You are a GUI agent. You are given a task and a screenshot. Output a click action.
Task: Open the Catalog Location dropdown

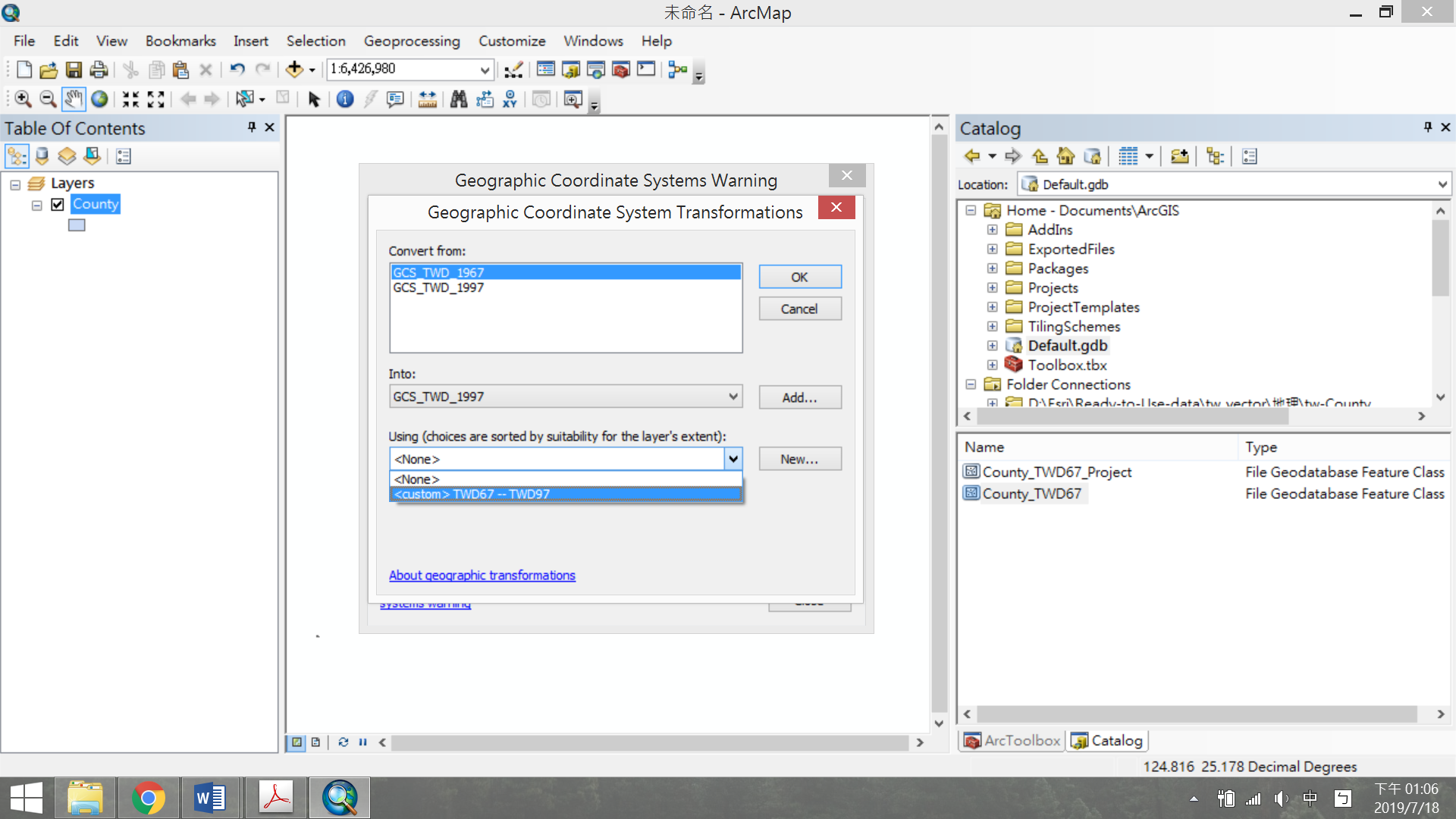[x=1441, y=184]
